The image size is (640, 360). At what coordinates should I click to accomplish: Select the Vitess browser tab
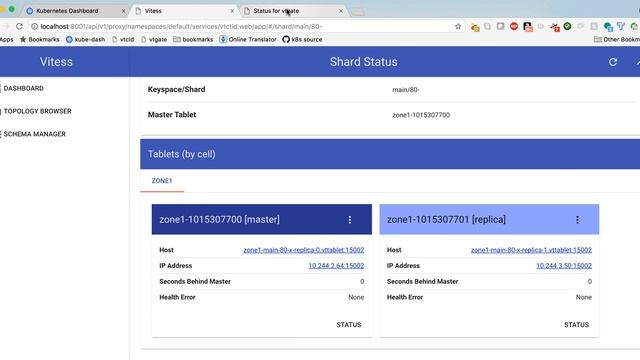coord(184,11)
